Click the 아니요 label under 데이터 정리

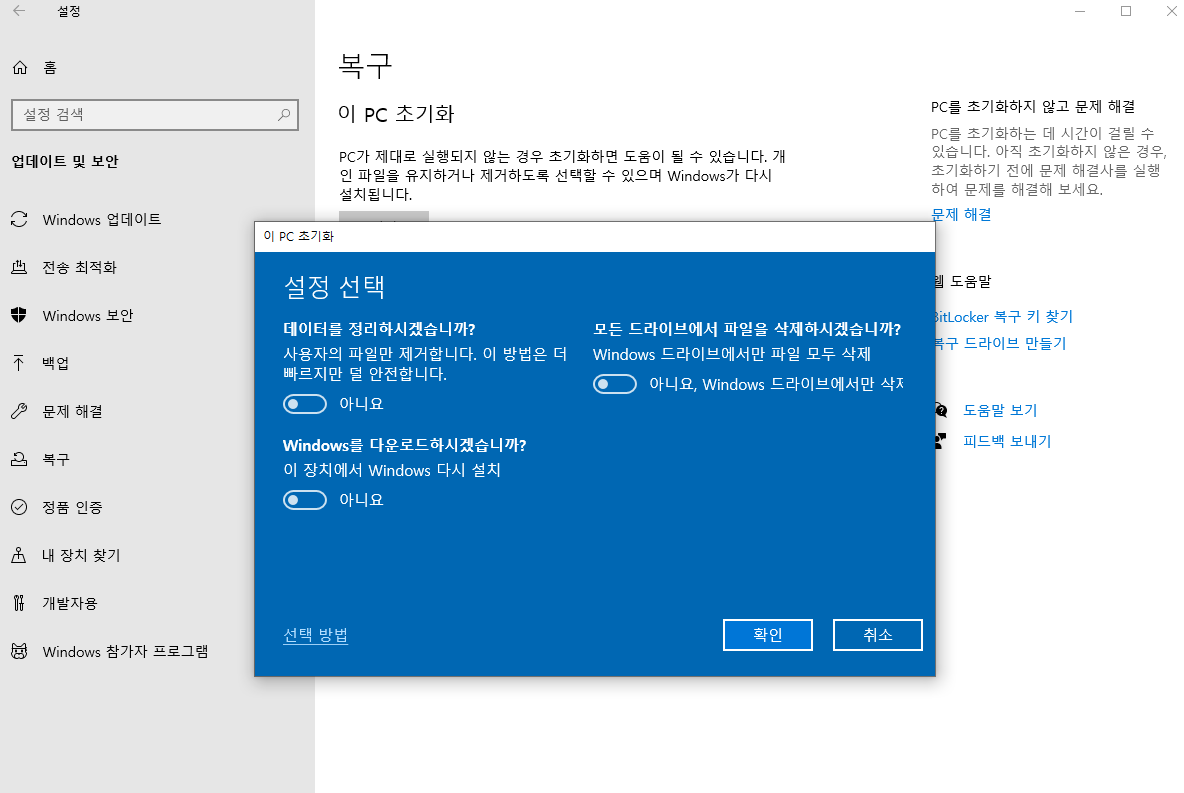click(x=361, y=404)
